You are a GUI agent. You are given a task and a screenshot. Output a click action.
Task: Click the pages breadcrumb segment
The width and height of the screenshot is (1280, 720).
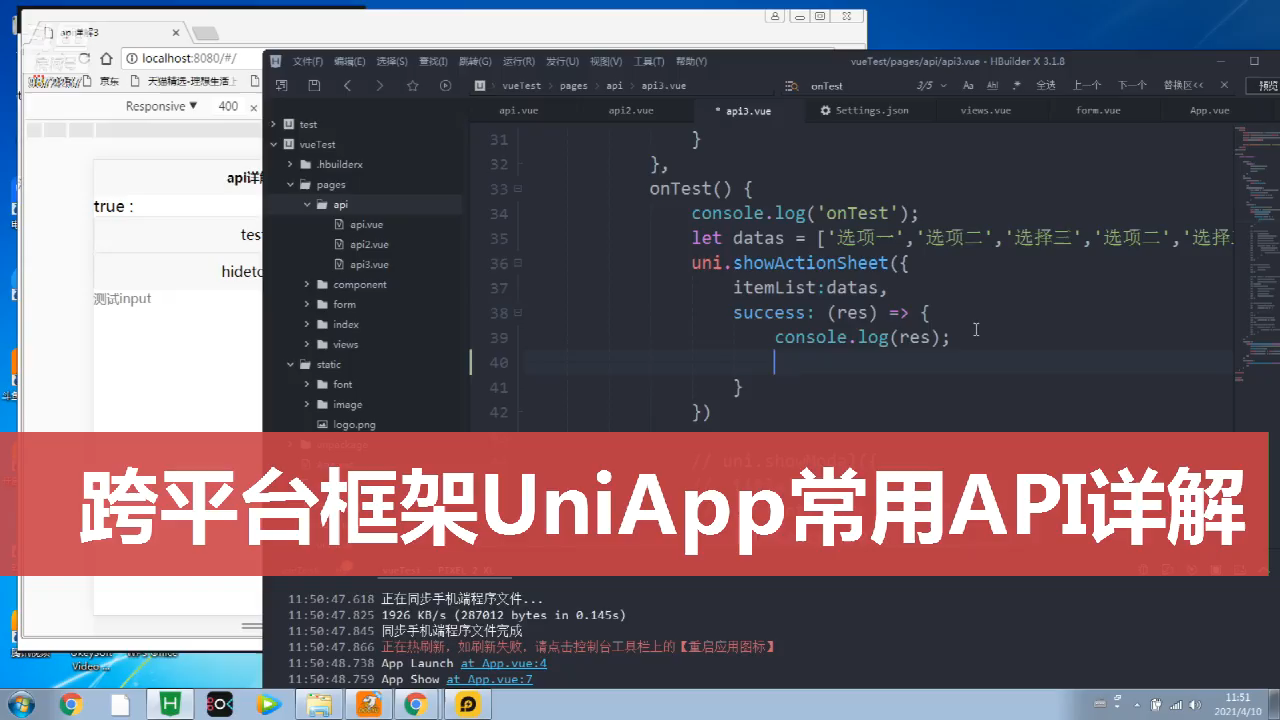(x=573, y=86)
